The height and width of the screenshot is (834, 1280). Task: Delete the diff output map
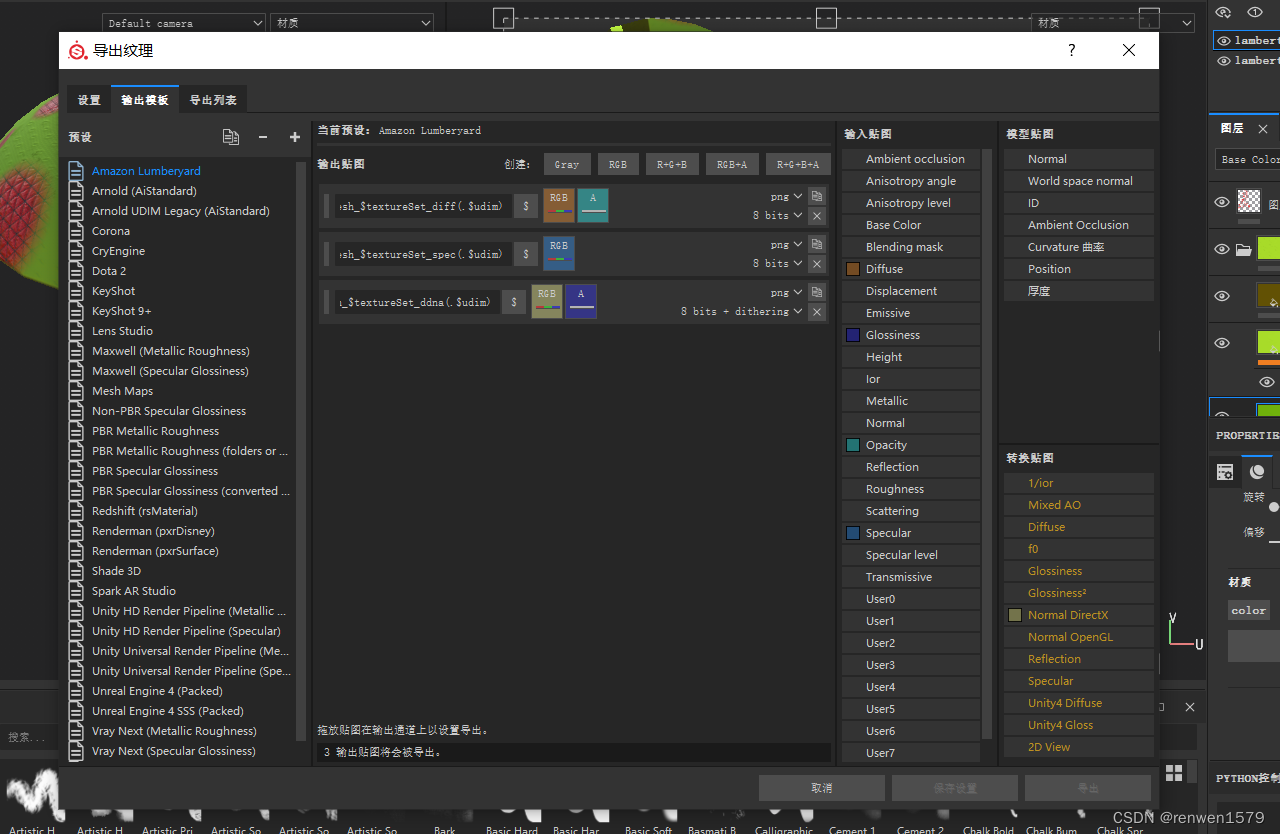[817, 215]
